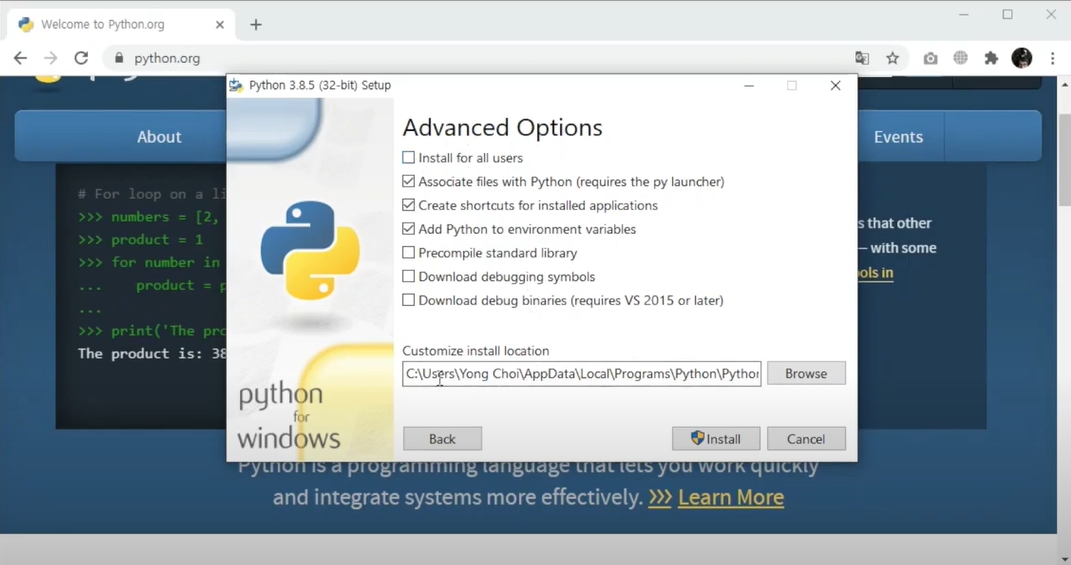The width and height of the screenshot is (1071, 565).
Task: Enable Precompile standard library checkbox
Action: tap(408, 253)
